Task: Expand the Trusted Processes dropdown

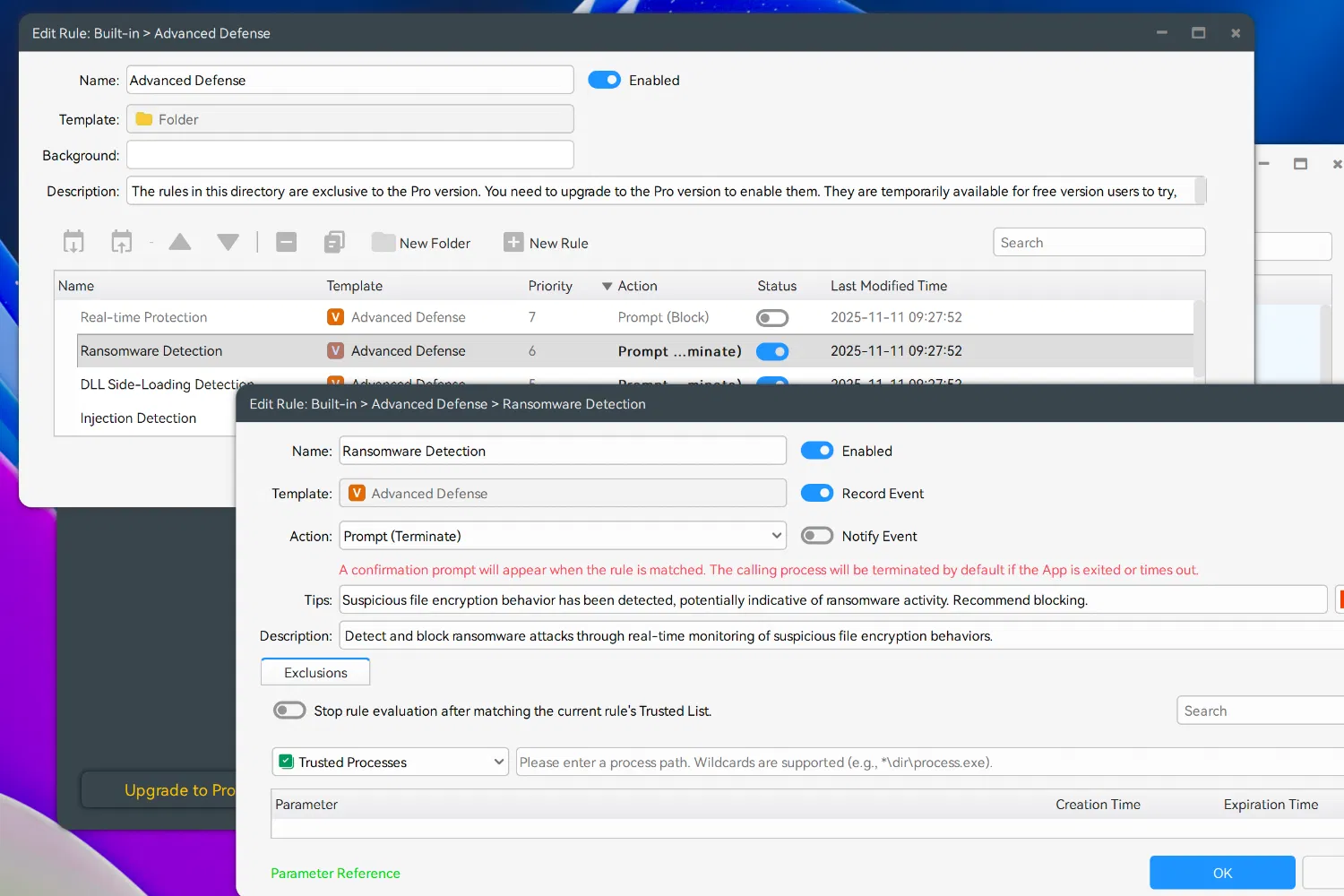Action: point(390,762)
